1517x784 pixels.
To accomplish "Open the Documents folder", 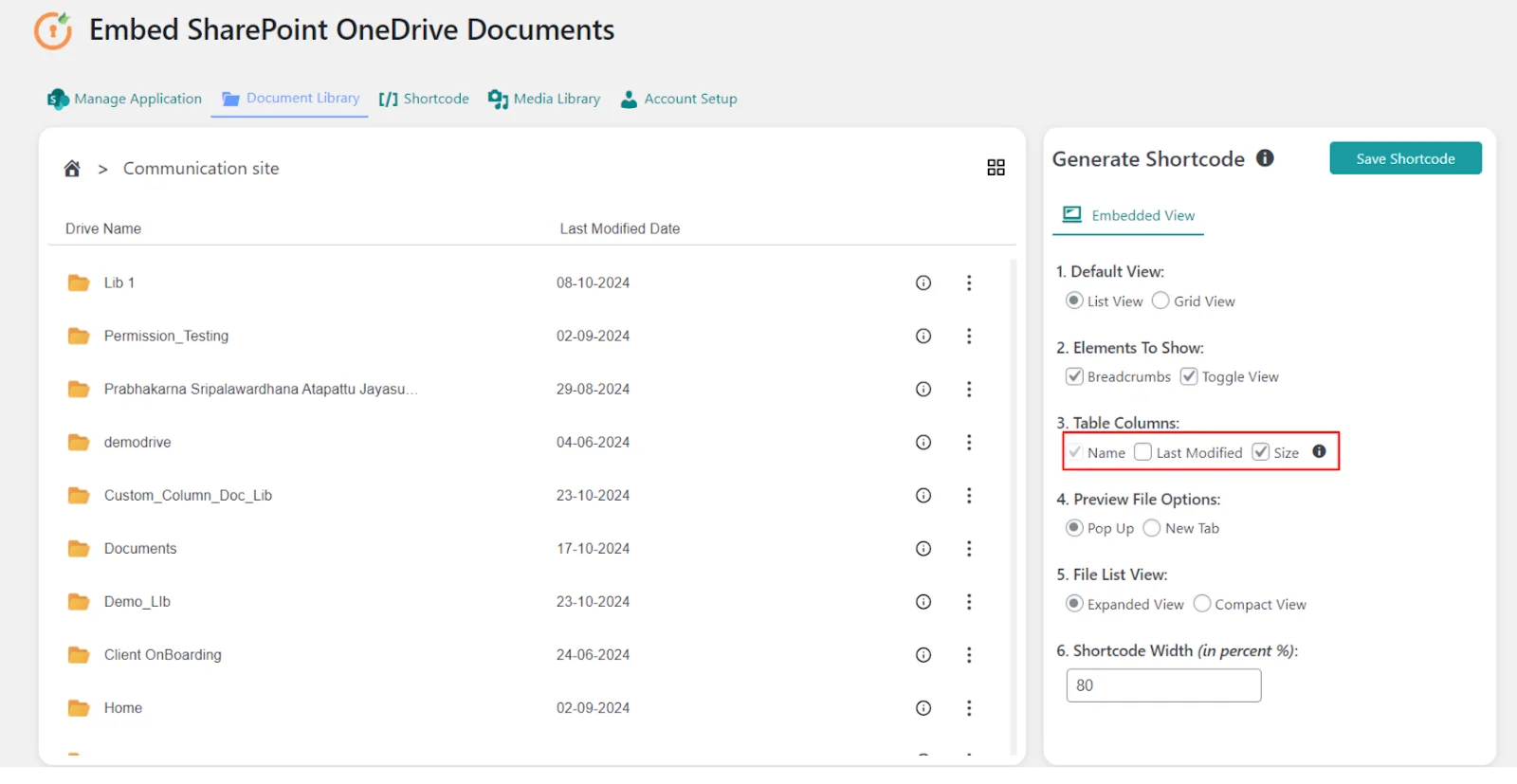I will click(x=140, y=548).
